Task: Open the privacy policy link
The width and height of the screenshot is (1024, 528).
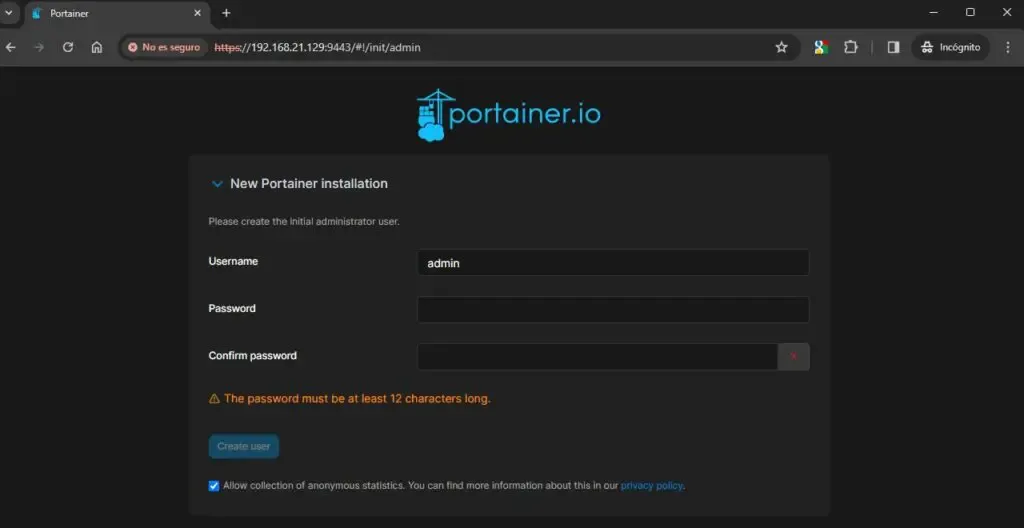Action: 651,486
